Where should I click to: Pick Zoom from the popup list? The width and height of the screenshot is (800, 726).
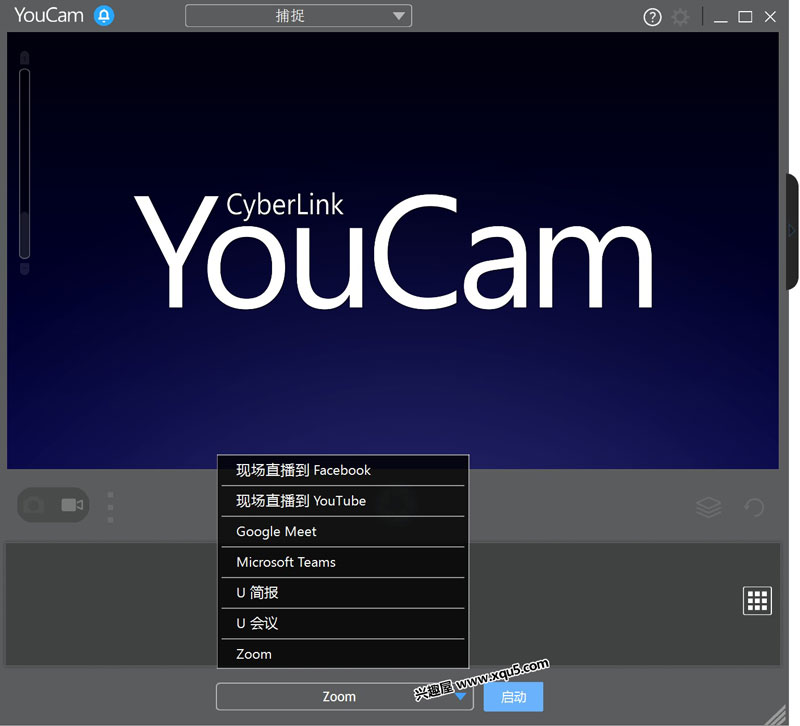(x=343, y=654)
